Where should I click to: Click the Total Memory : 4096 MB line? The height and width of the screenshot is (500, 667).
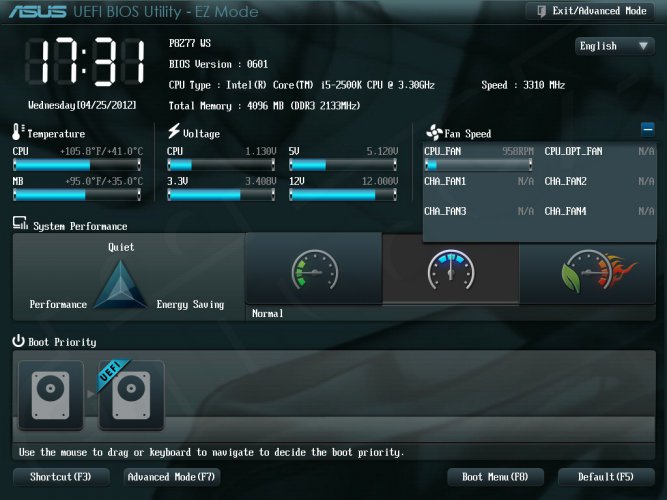(x=264, y=106)
